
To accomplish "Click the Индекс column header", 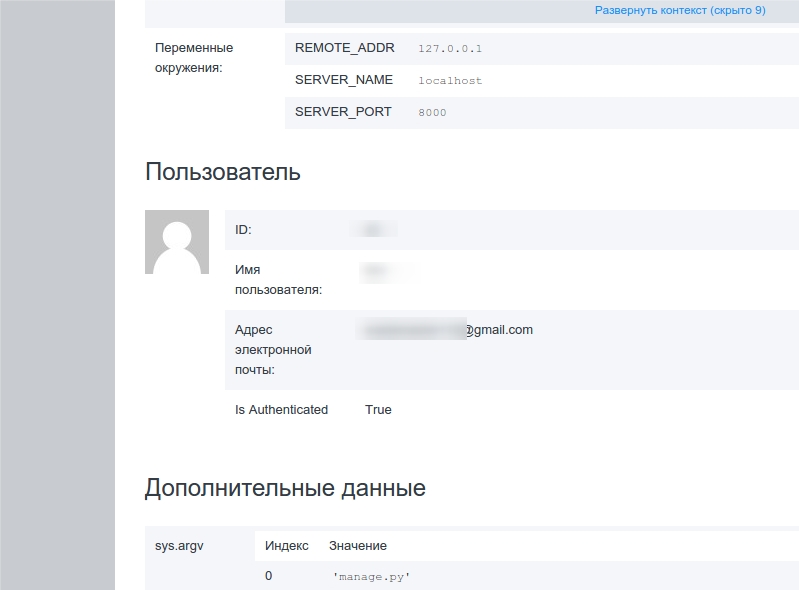I will [287, 546].
